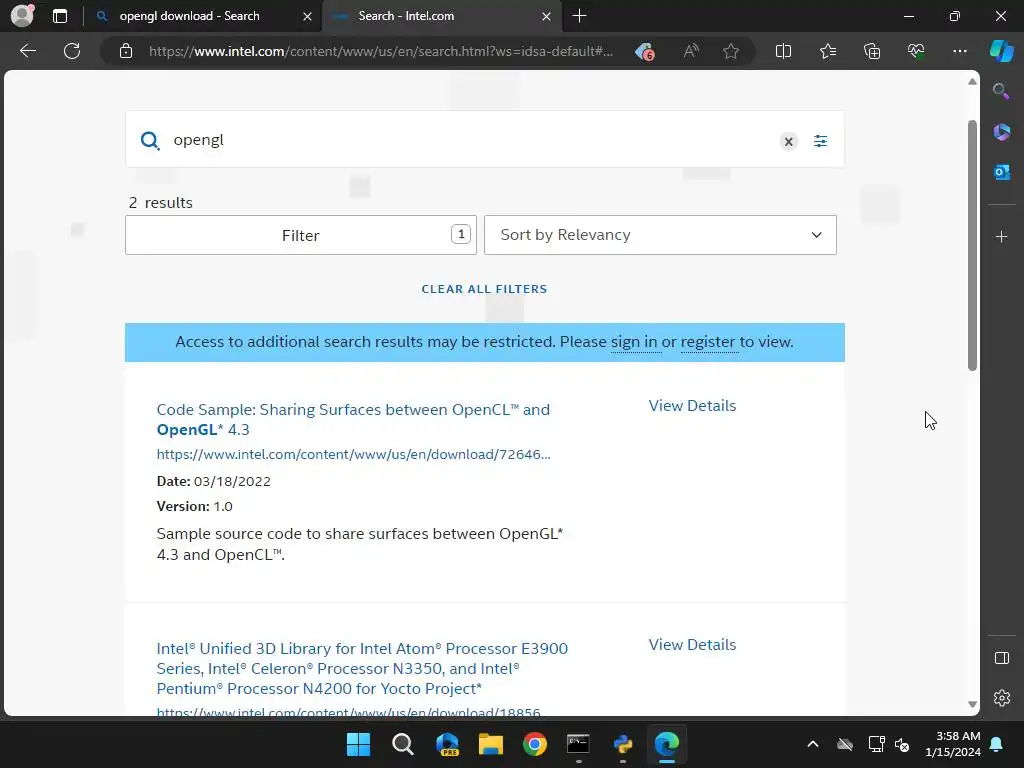Open the taskbar clock showing 3:58 AM
The width and height of the screenshot is (1024, 768).
click(x=953, y=744)
